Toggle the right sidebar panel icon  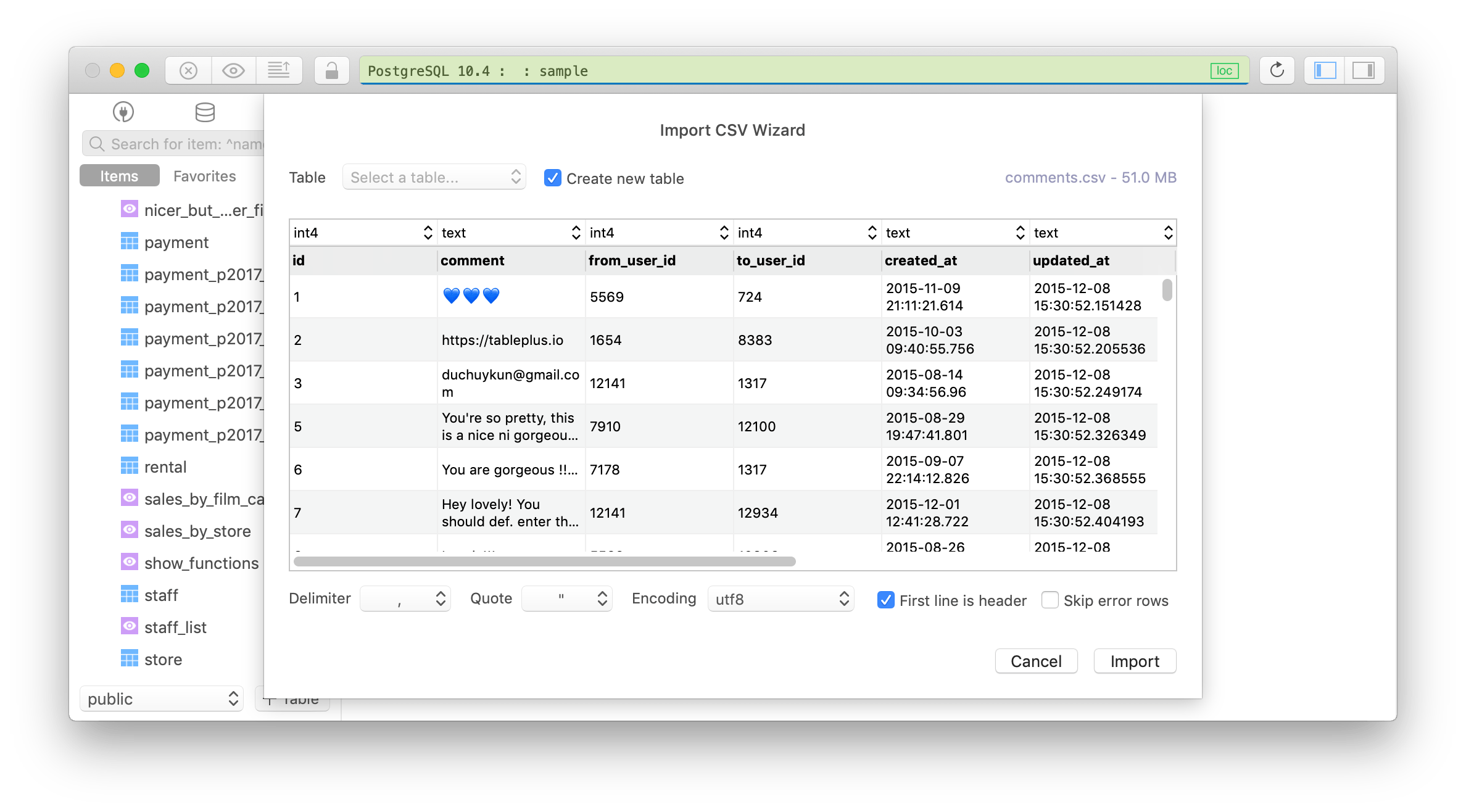point(1363,70)
